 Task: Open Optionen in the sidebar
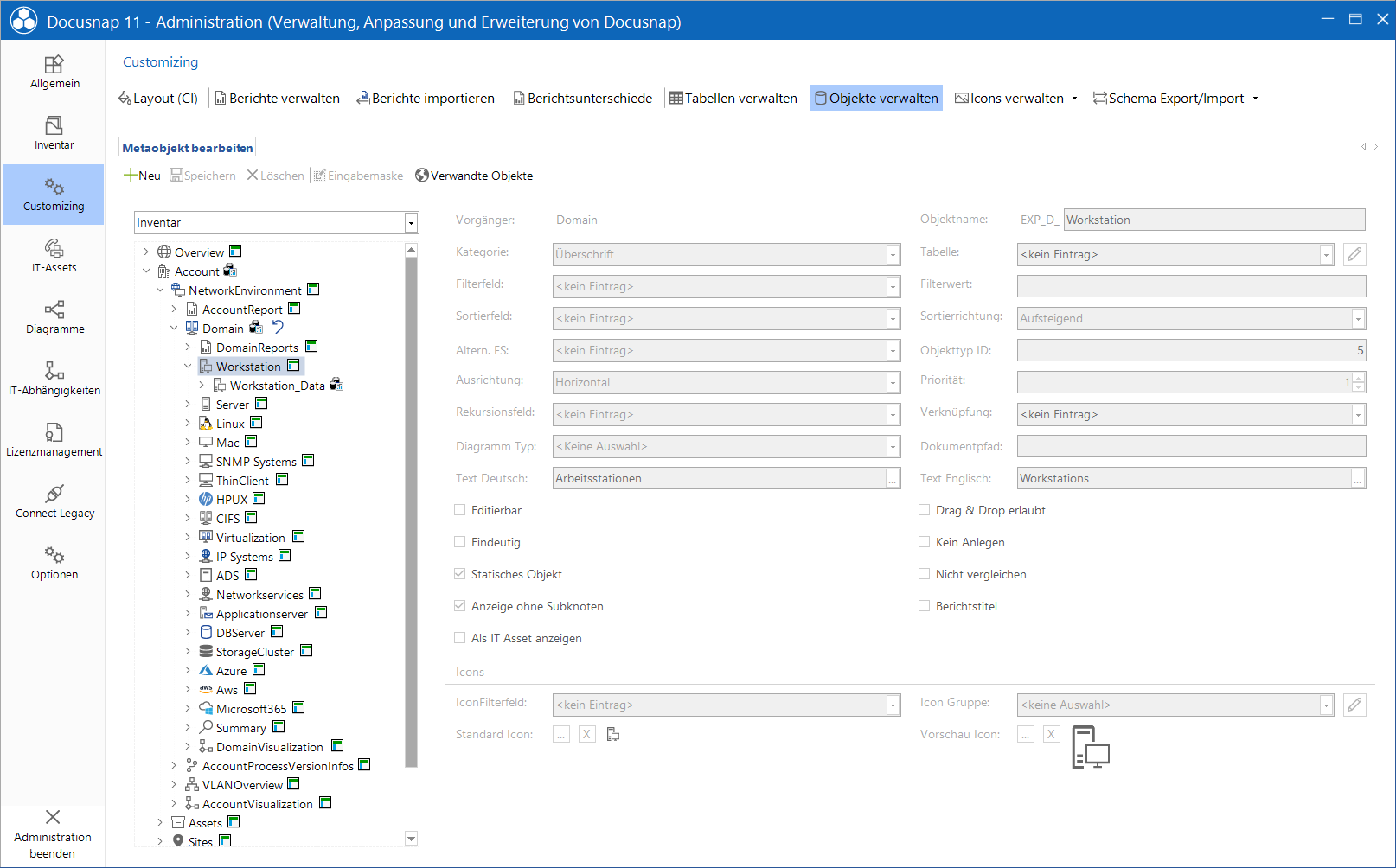(x=54, y=564)
